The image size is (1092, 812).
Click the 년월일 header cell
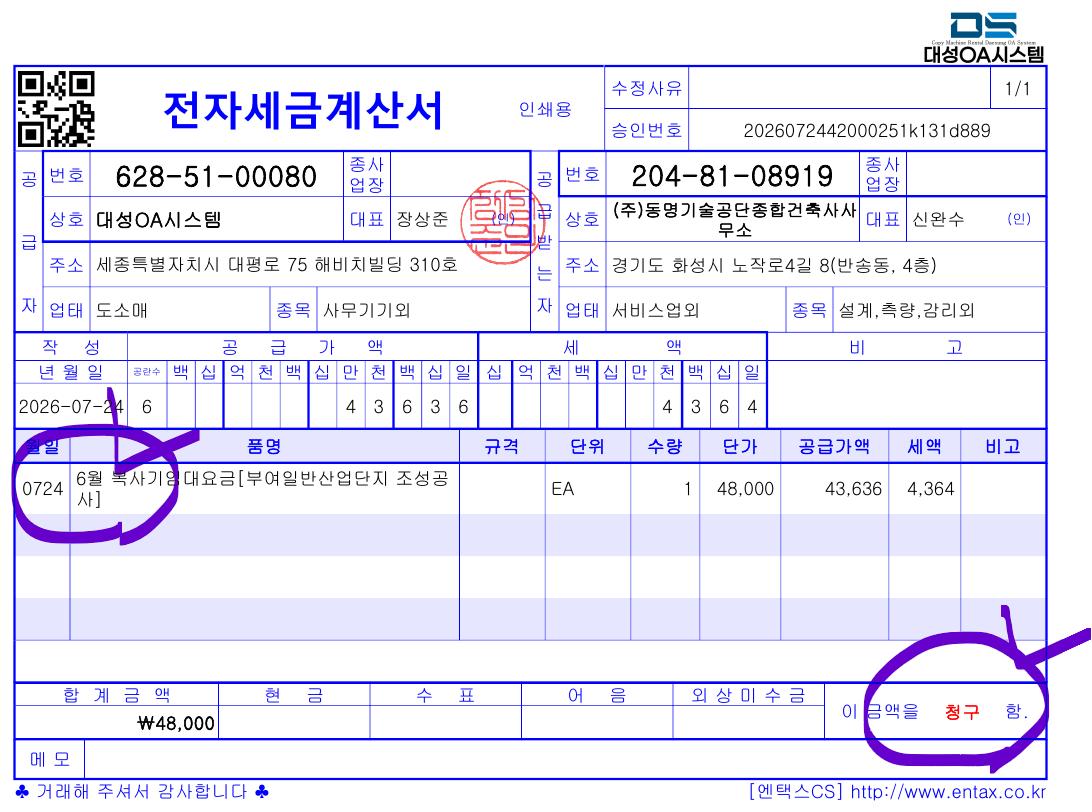71,372
